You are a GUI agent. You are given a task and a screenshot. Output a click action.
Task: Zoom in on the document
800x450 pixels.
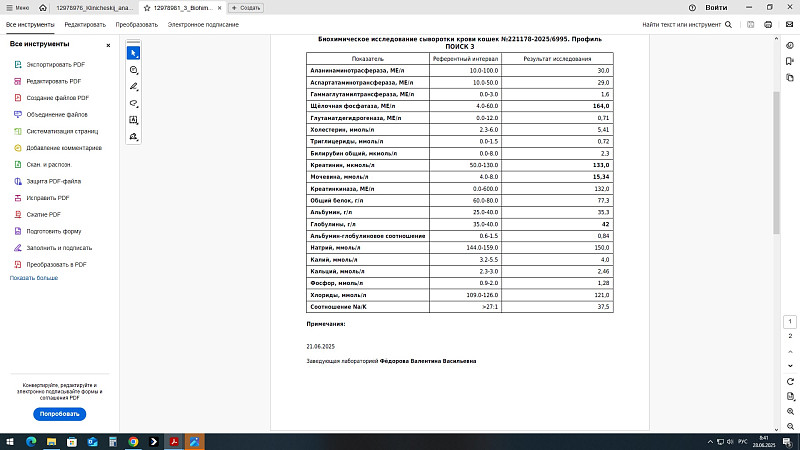790,411
